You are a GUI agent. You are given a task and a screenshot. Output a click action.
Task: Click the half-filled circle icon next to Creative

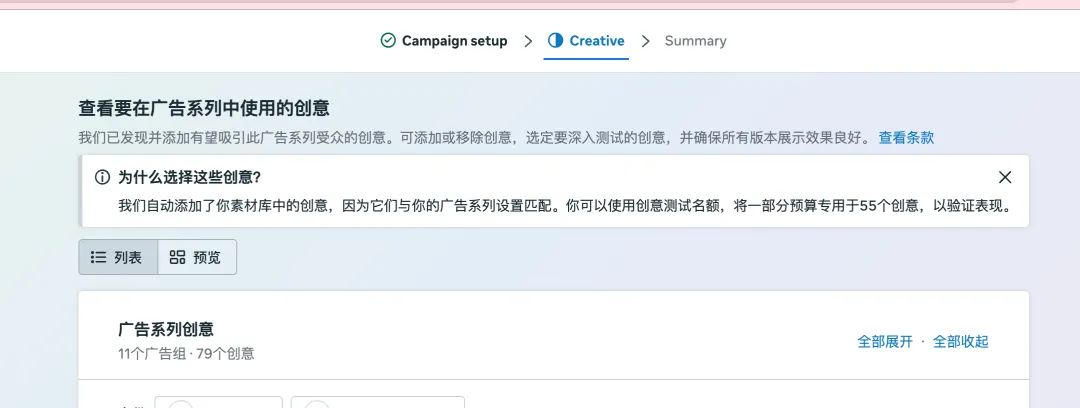point(555,41)
